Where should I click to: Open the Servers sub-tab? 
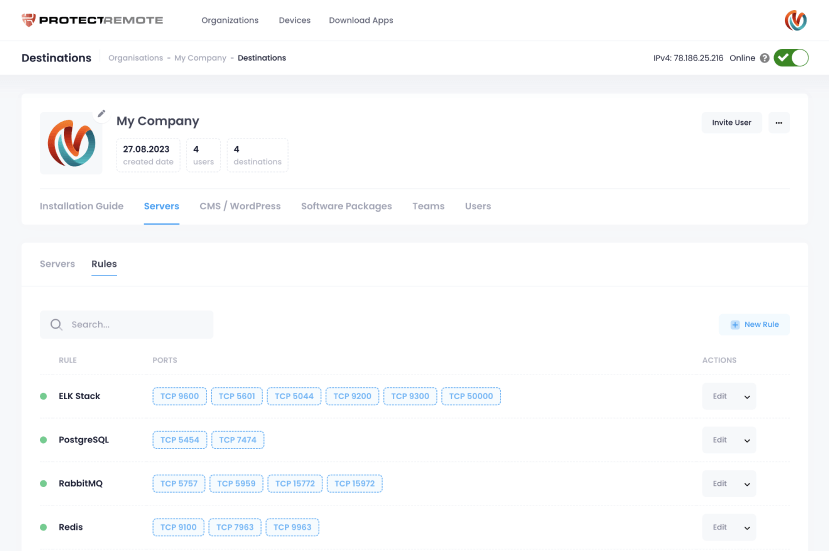point(57,264)
